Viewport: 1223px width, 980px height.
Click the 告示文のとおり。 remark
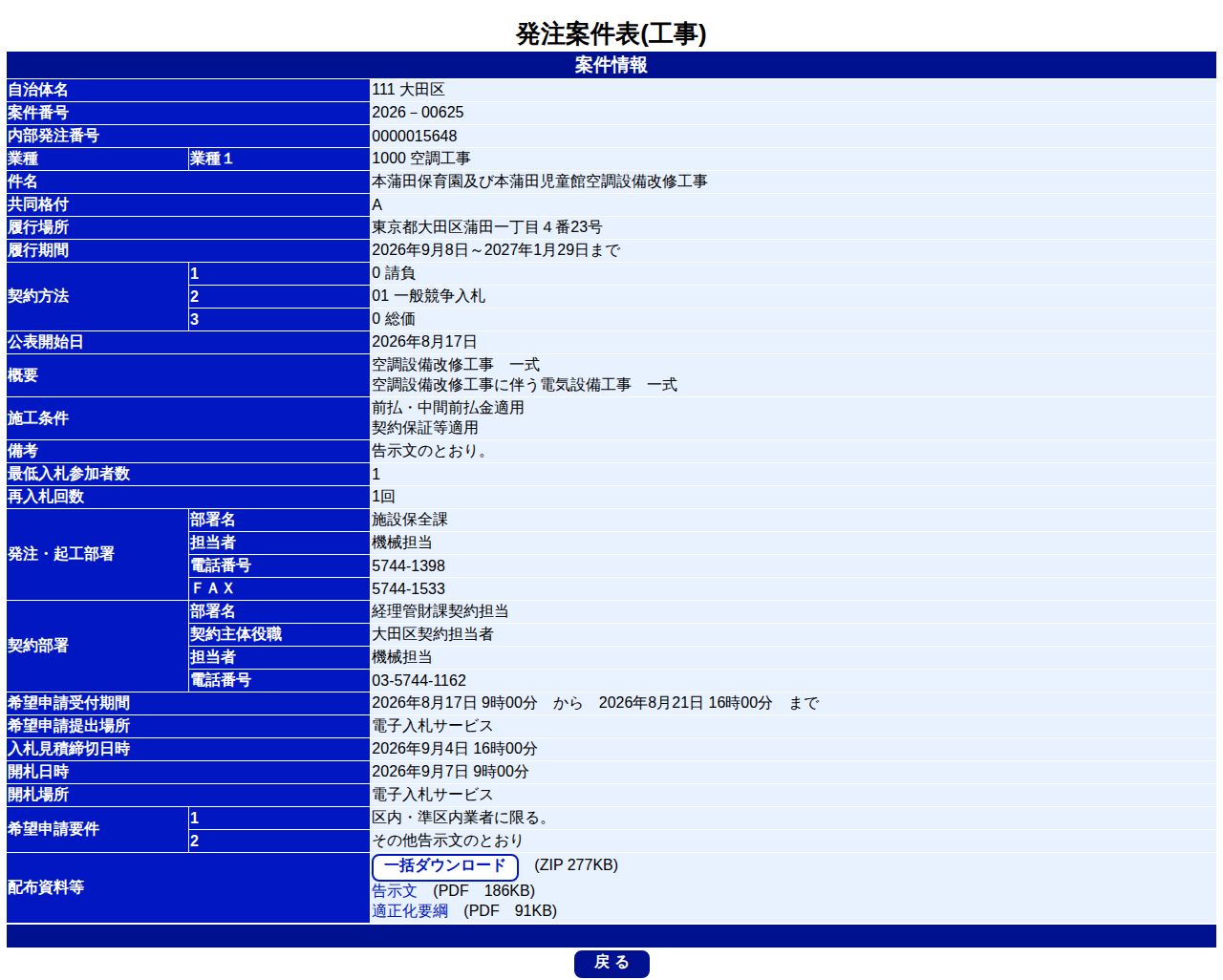(432, 451)
